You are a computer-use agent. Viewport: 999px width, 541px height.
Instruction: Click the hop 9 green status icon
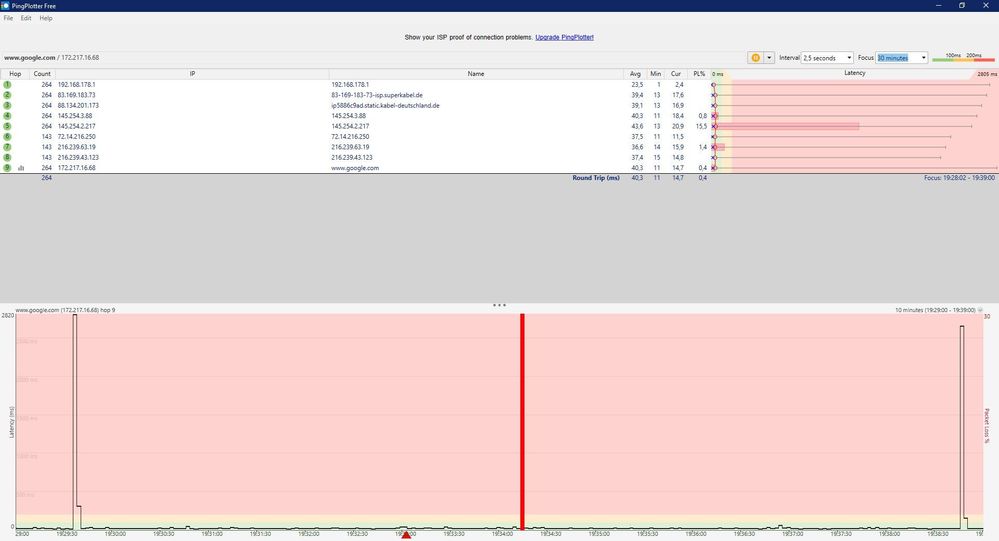pyautogui.click(x=7, y=168)
